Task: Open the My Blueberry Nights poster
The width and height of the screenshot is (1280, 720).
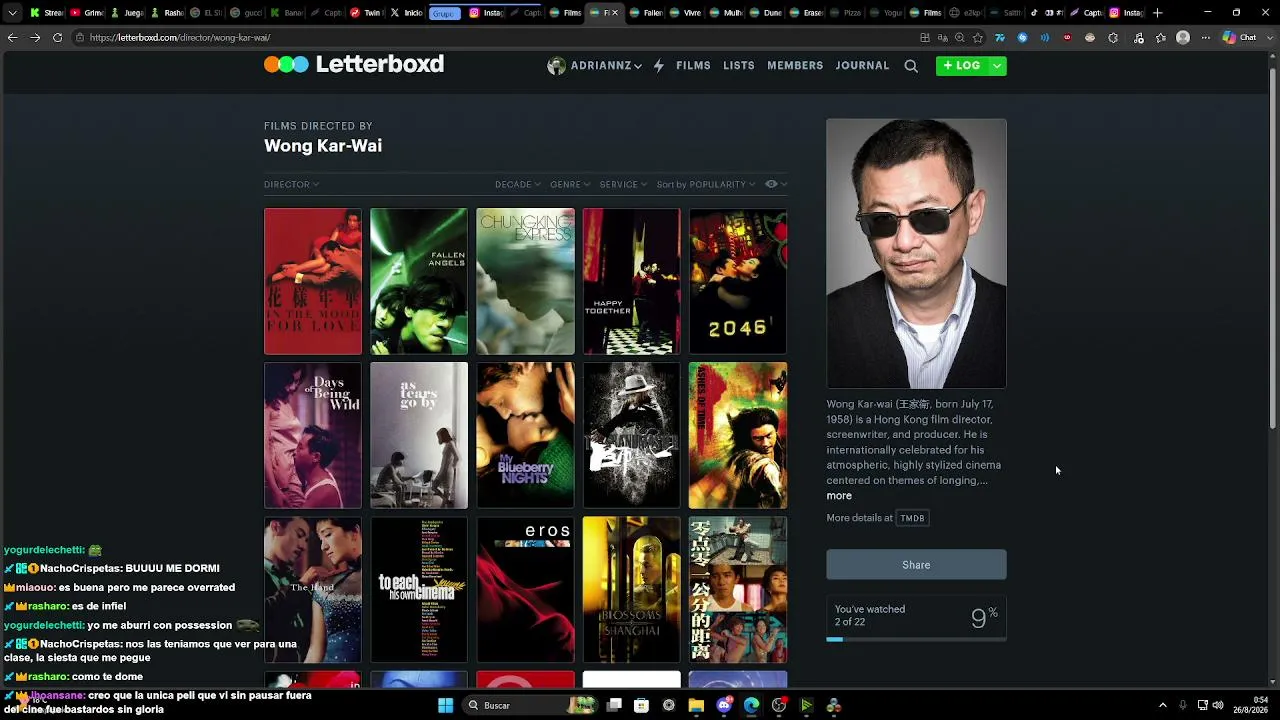Action: coord(525,435)
